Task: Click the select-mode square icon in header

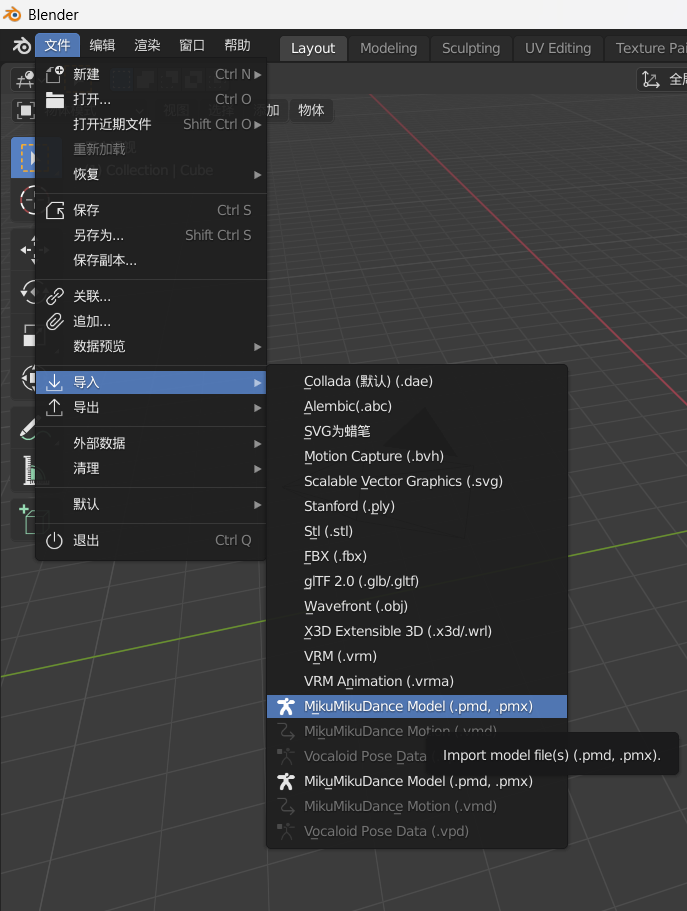Action: (x=25, y=110)
